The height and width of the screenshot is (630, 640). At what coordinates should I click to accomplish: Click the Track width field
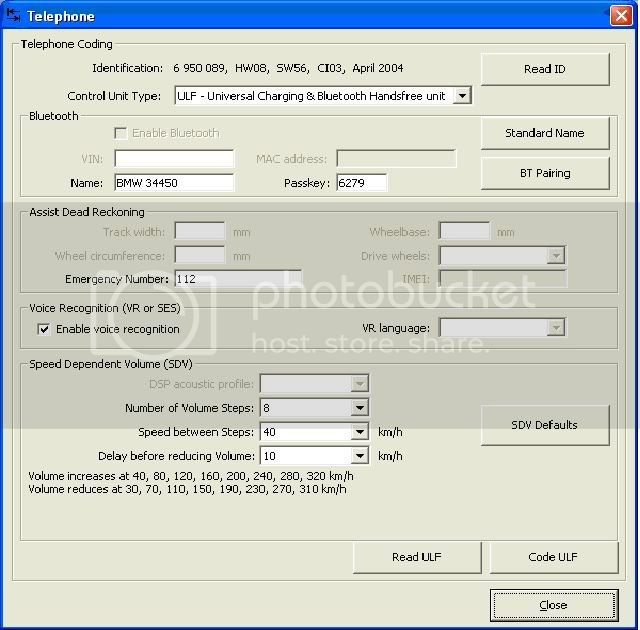(x=200, y=232)
